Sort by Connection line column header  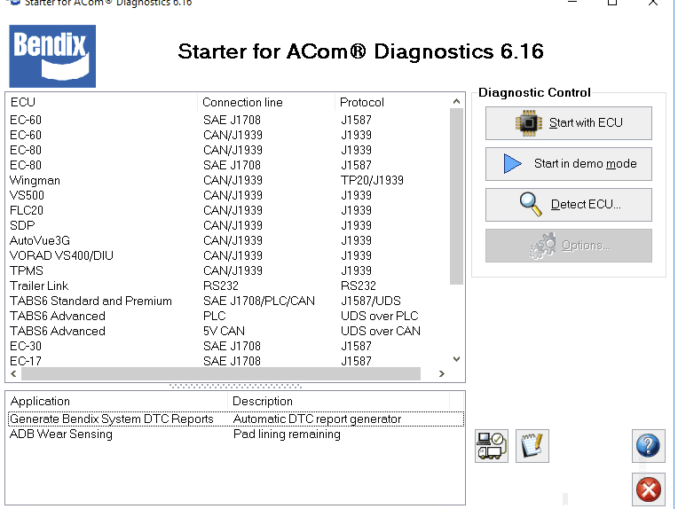tap(266, 102)
